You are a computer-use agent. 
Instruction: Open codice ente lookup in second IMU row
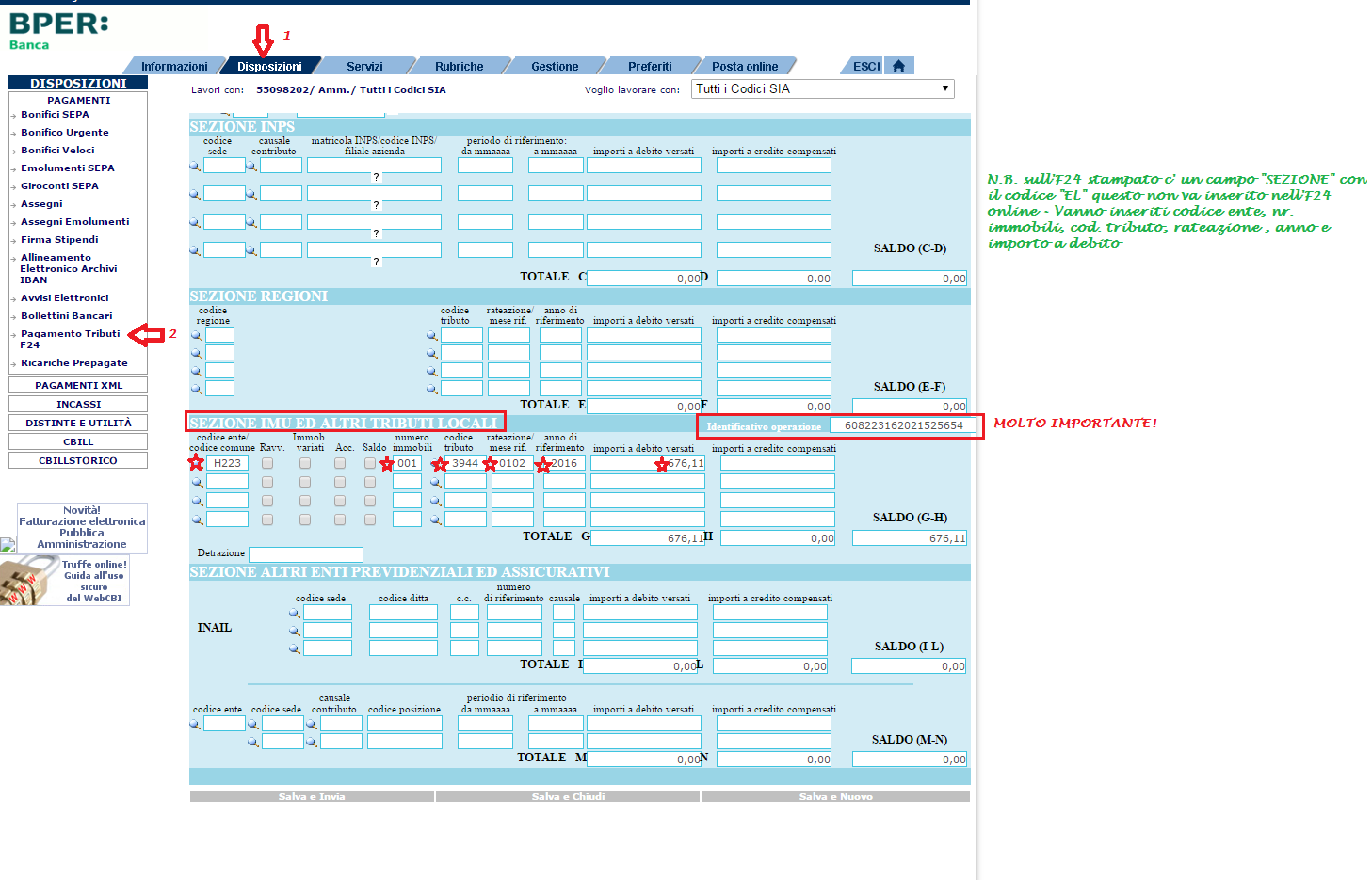(x=197, y=482)
